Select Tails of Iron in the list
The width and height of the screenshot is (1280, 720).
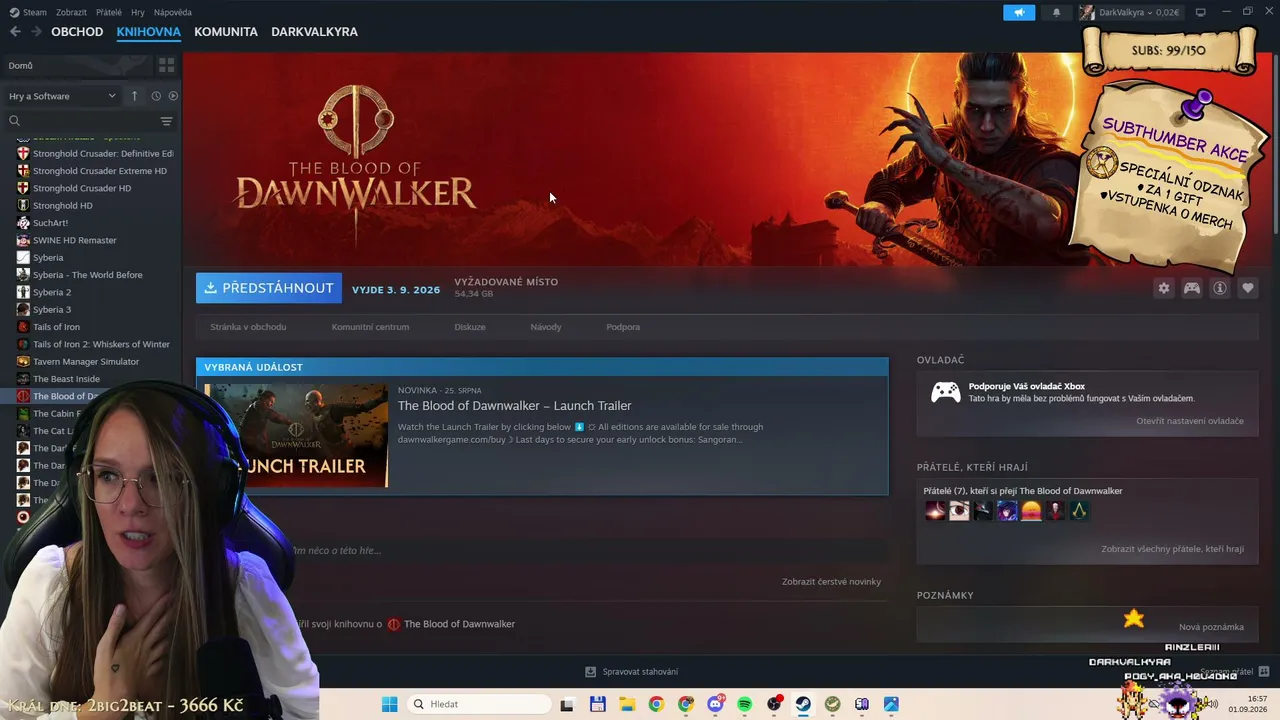56,327
